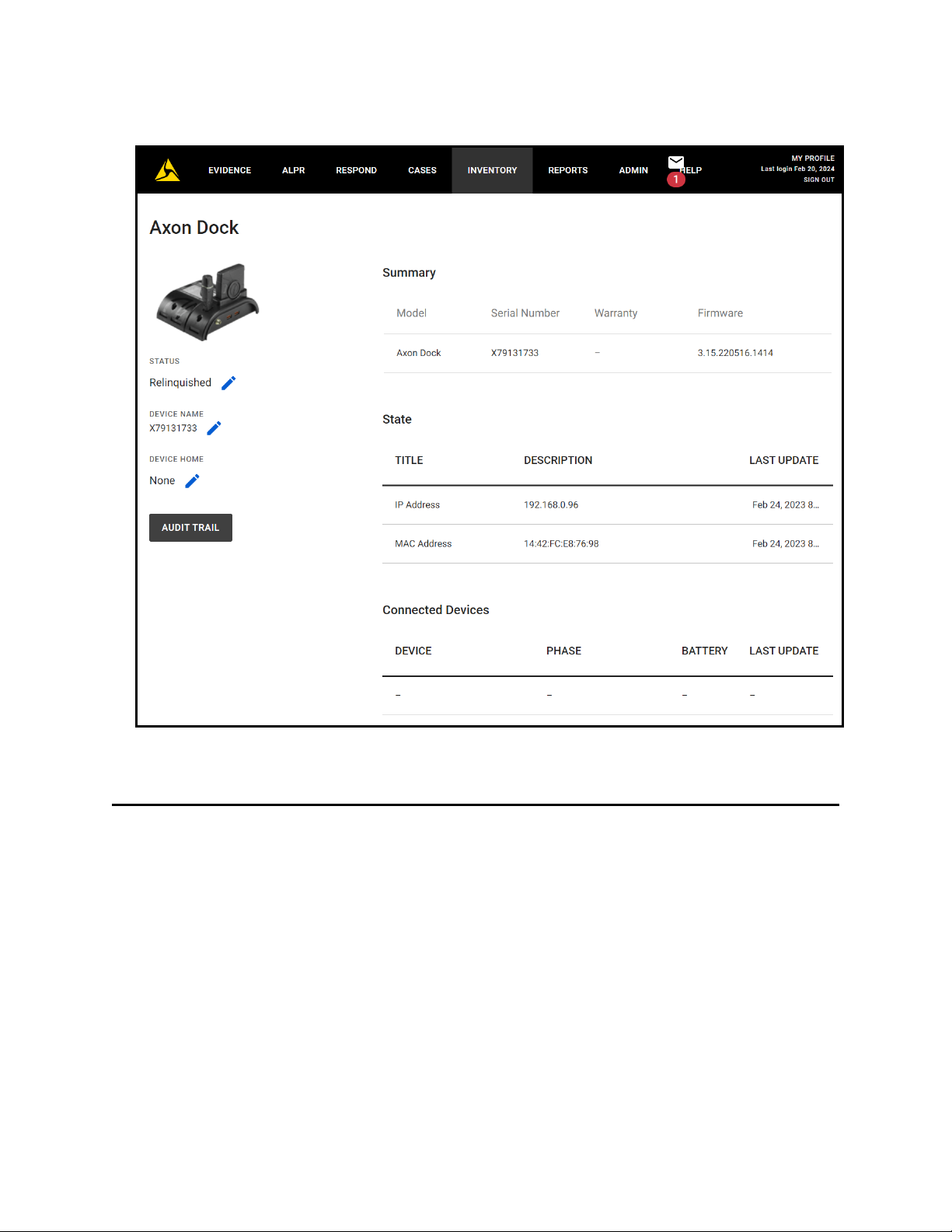Sign out of the account
Screen dimensions: 952x1232
pyautogui.click(x=818, y=180)
